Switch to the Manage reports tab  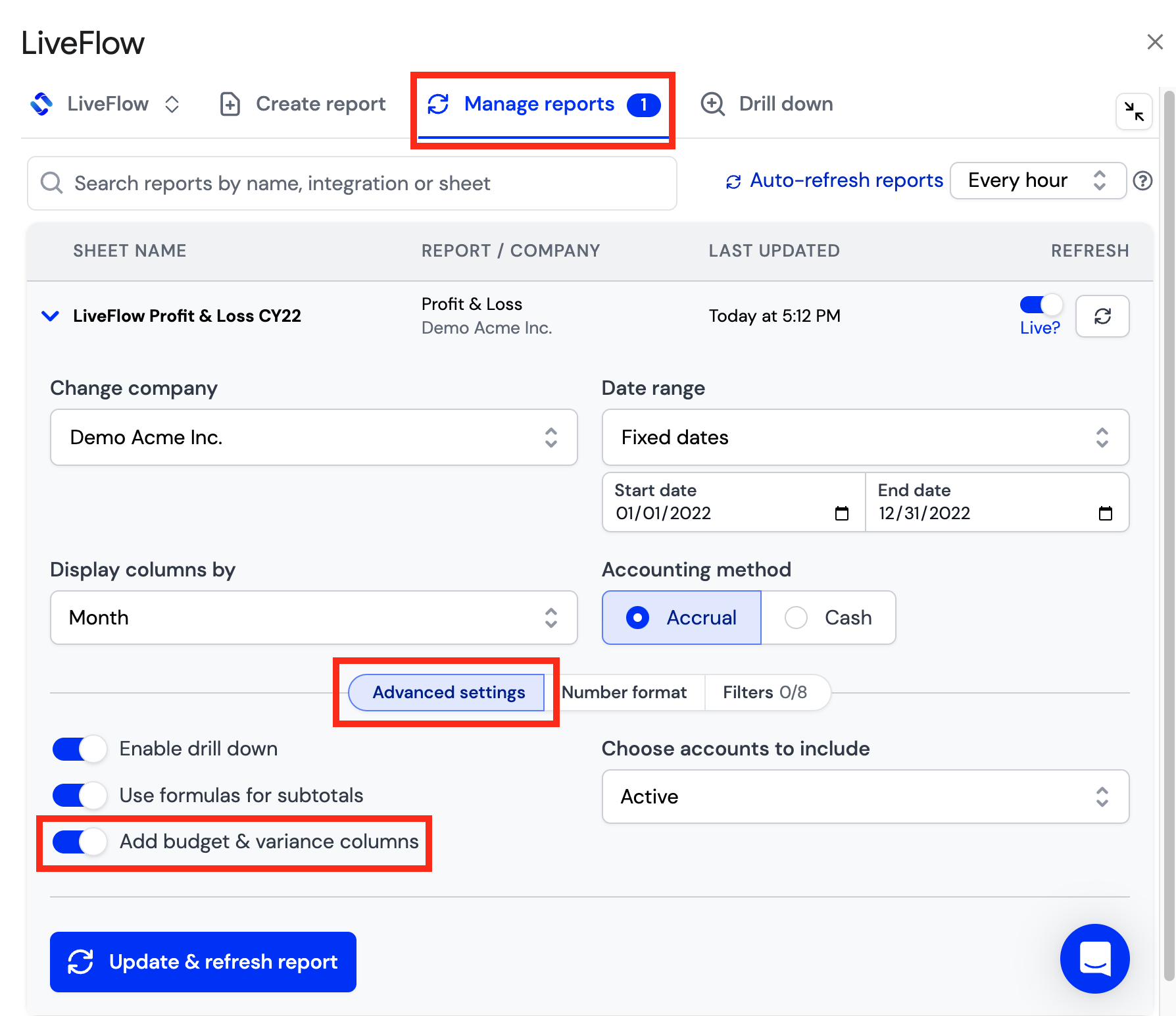[x=543, y=105]
